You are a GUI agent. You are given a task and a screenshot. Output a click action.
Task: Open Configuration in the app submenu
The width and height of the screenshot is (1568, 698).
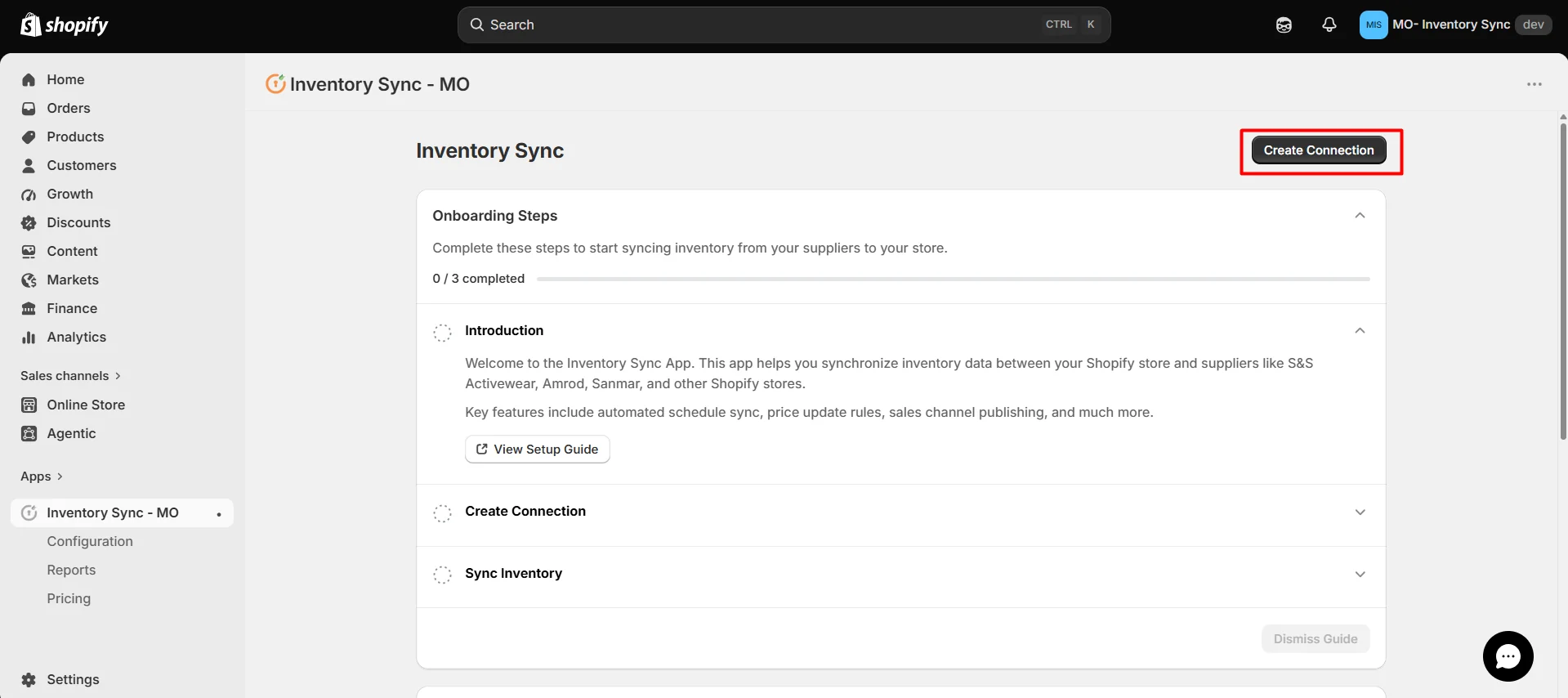pos(90,541)
